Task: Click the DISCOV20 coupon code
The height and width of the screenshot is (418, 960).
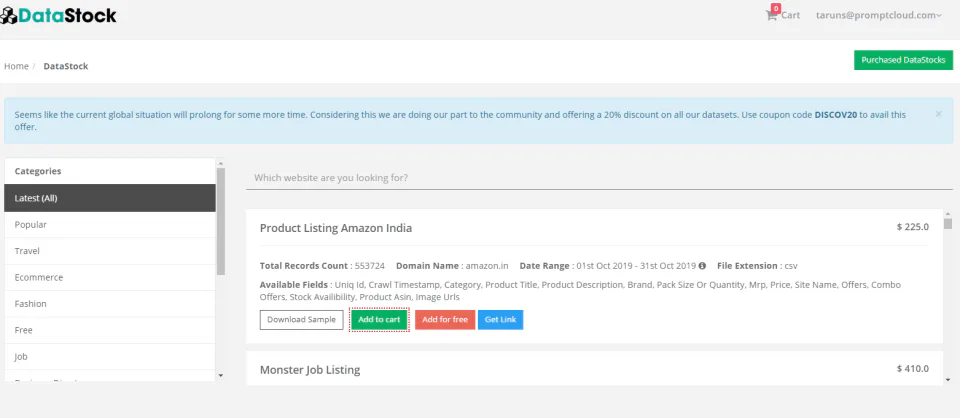Action: 836,114
